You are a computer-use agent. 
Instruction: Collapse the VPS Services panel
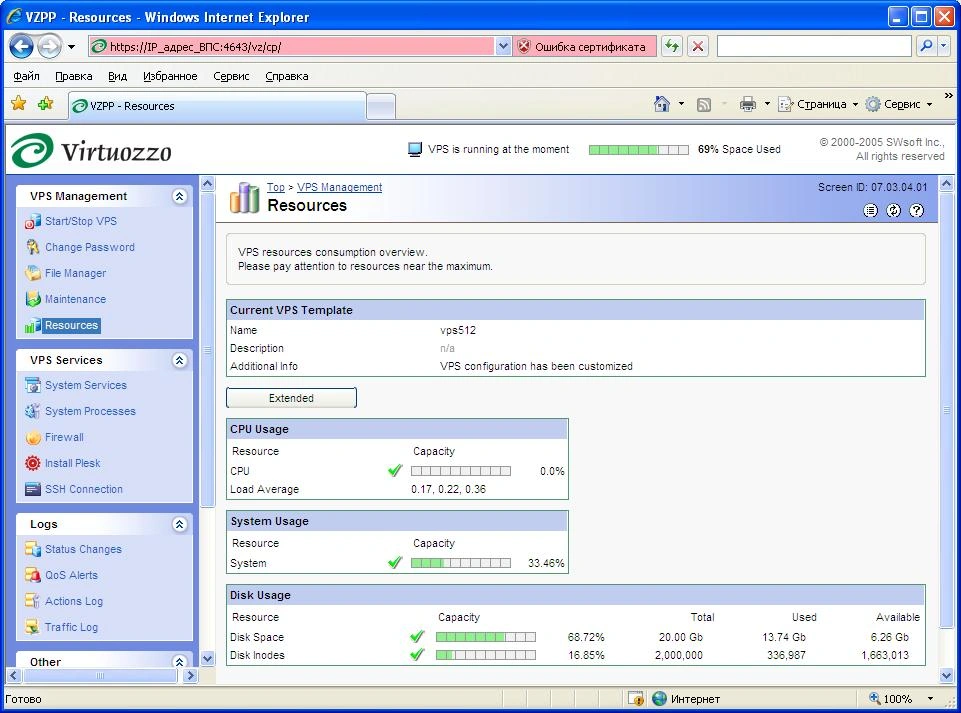(x=180, y=360)
